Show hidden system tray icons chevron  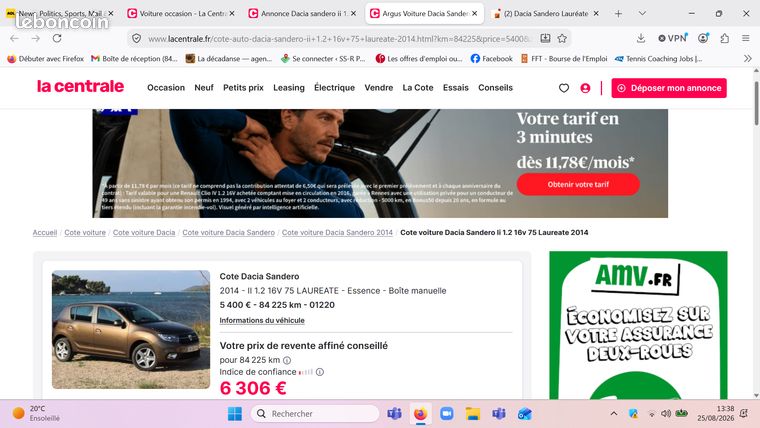click(x=614, y=413)
